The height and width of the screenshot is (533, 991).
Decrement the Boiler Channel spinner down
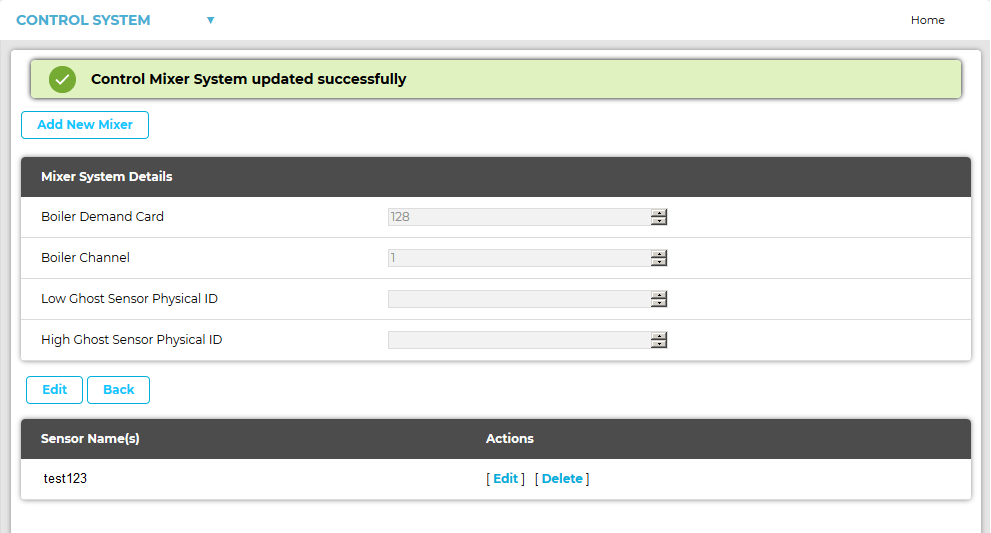click(x=659, y=262)
